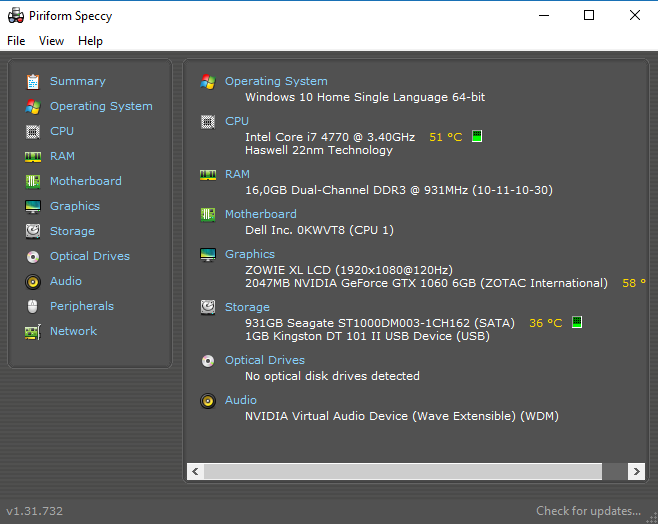The width and height of the screenshot is (658, 526).
Task: Open the Graphics heading link in main panel
Action: pos(250,254)
